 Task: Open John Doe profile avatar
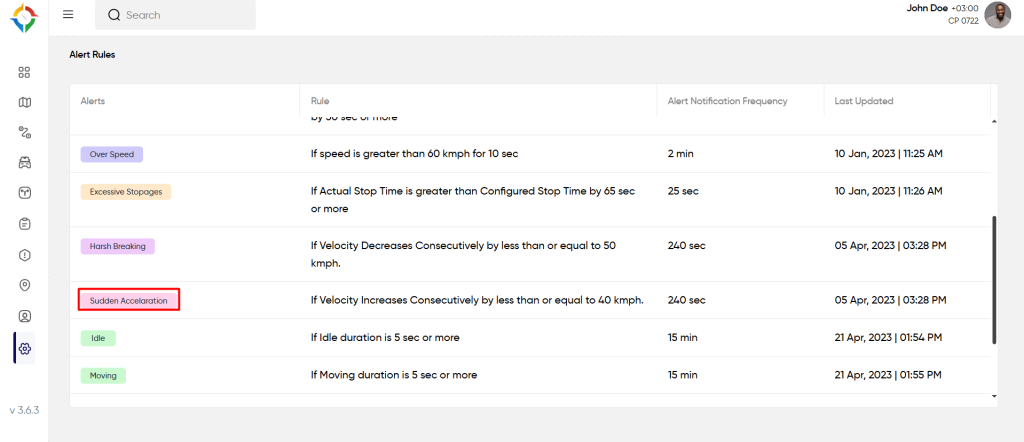pyautogui.click(x=997, y=14)
